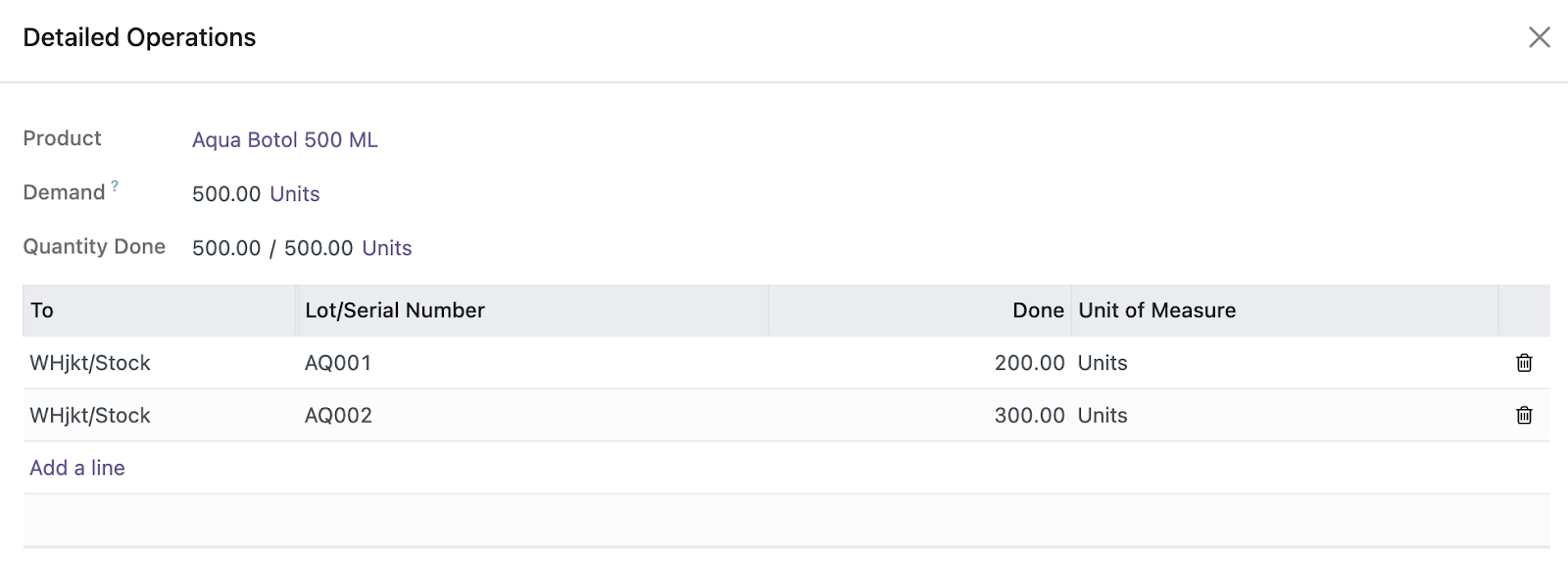Viewport: 1568px width, 564px height.
Task: Sort by the Unit of Measure column header
Action: coord(1285,311)
